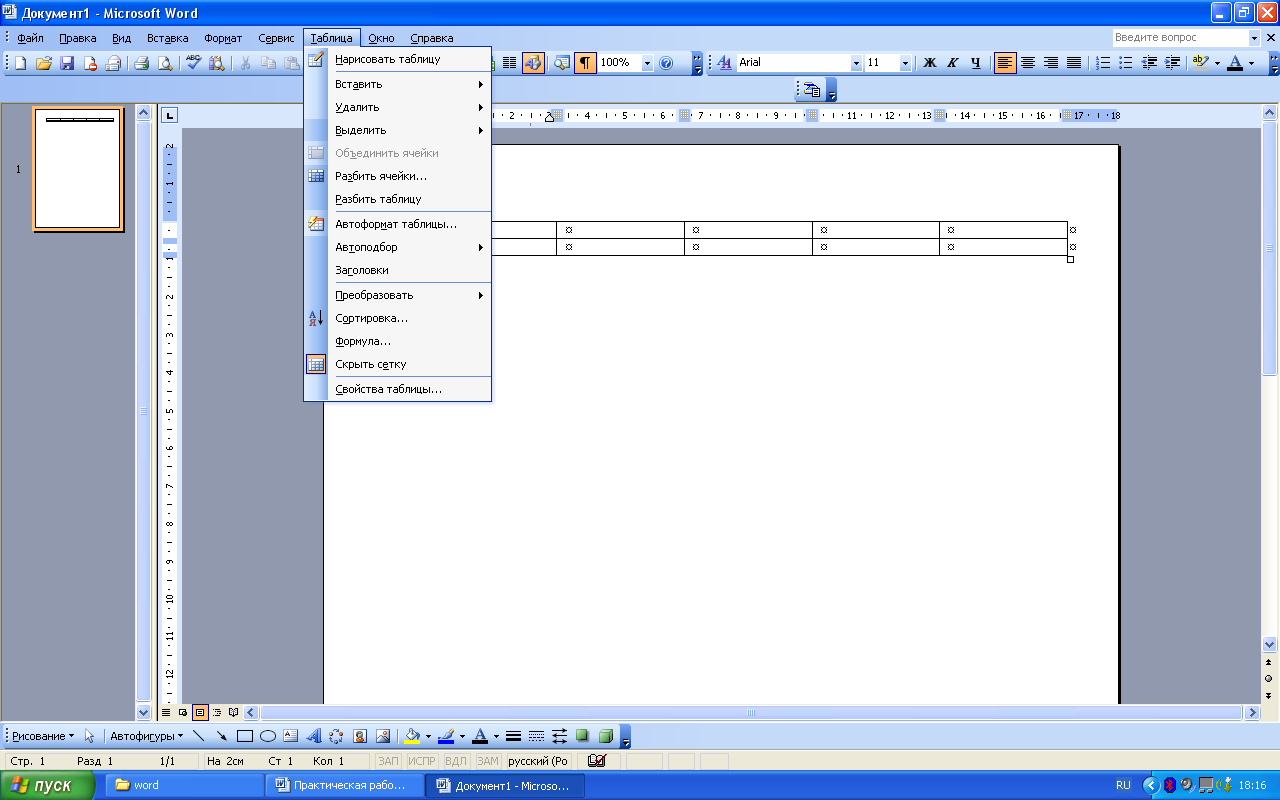
Task: Click the decrease indent icon
Action: pyautogui.click(x=1149, y=63)
